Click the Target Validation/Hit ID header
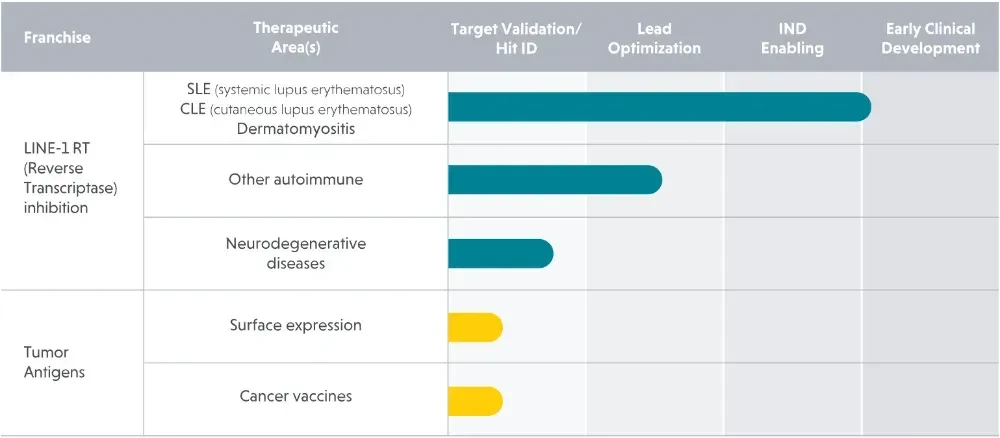Screen dimensions: 1000x438 pyautogui.click(x=516, y=38)
